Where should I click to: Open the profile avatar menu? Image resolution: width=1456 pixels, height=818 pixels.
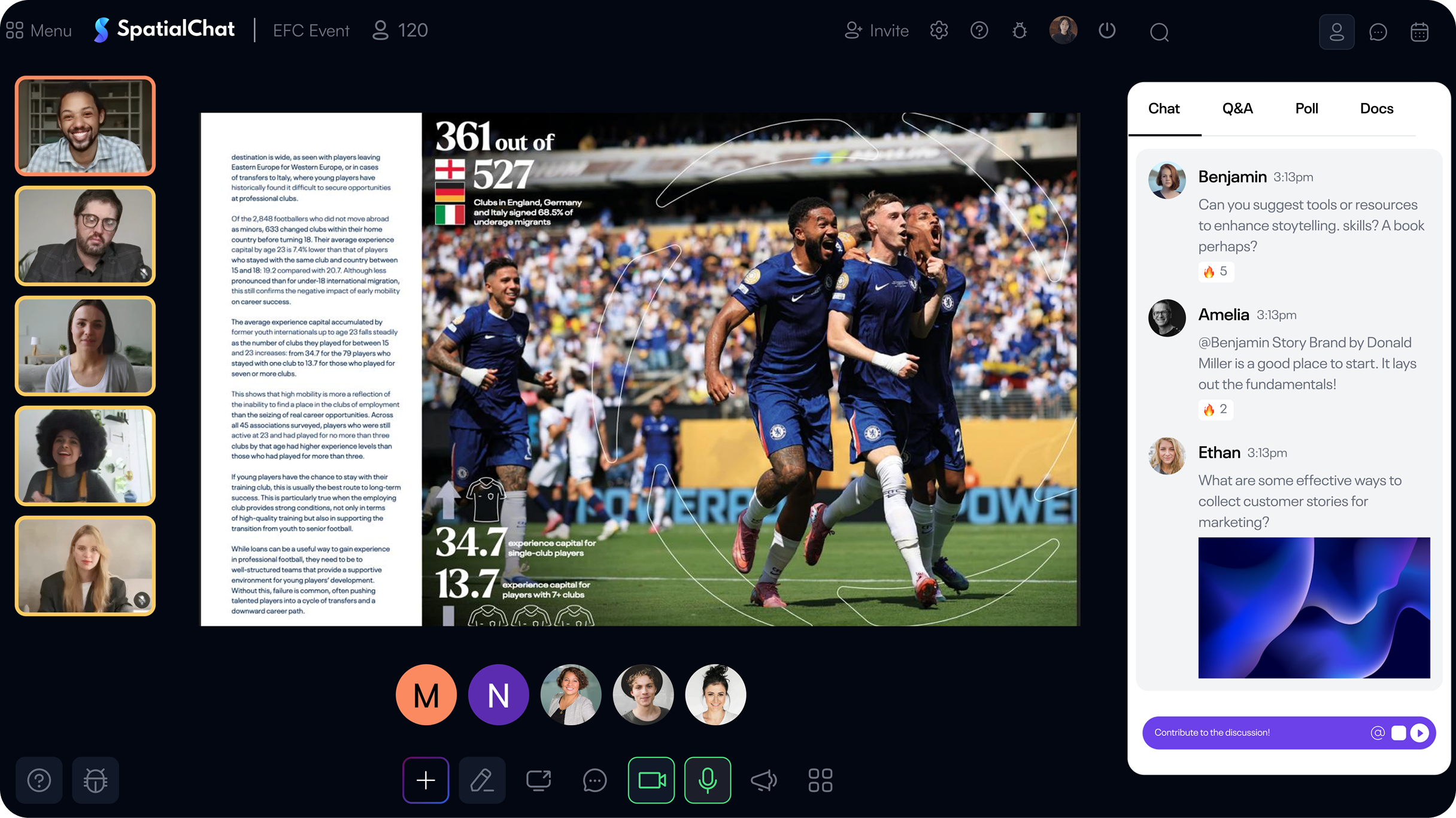[x=1063, y=31]
